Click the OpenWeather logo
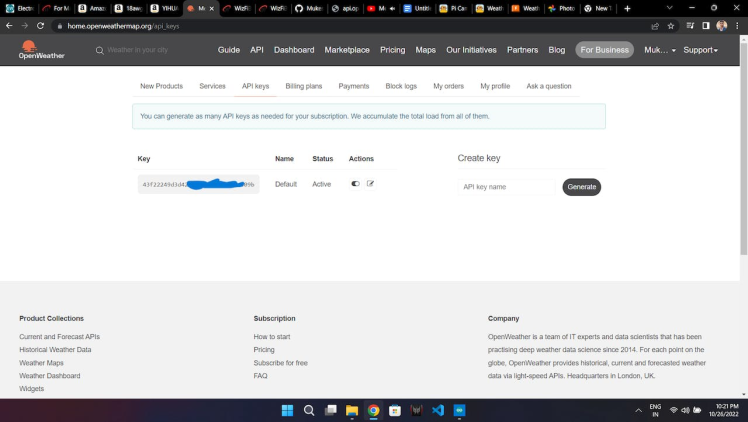 tap(42, 50)
